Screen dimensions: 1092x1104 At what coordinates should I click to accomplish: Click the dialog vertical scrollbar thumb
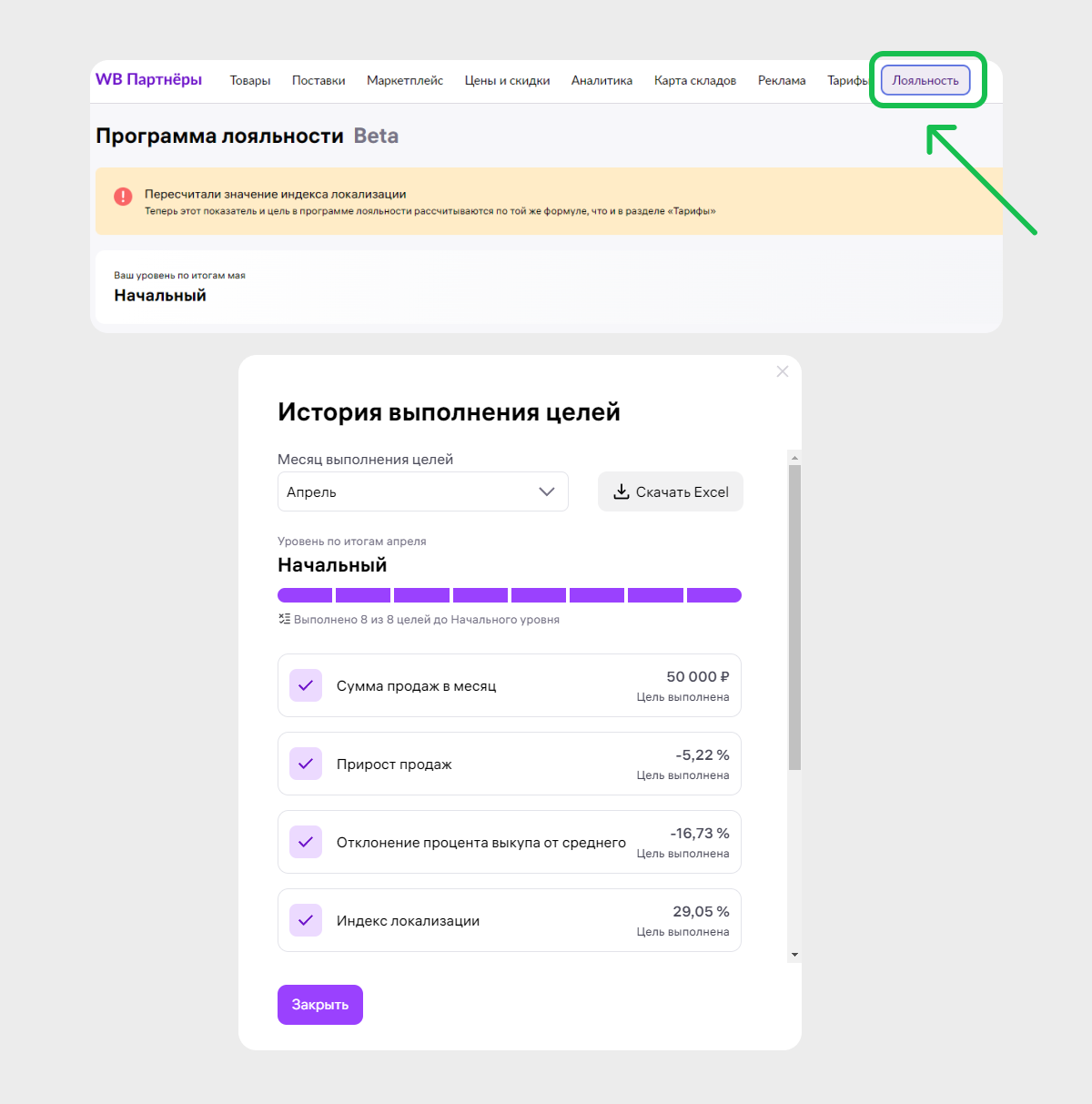794,618
